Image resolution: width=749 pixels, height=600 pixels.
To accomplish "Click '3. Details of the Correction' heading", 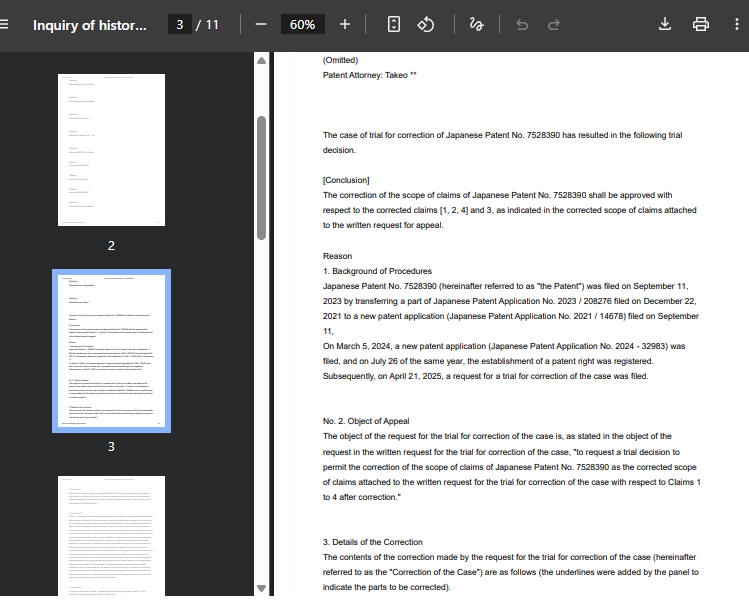I will coord(373,542).
